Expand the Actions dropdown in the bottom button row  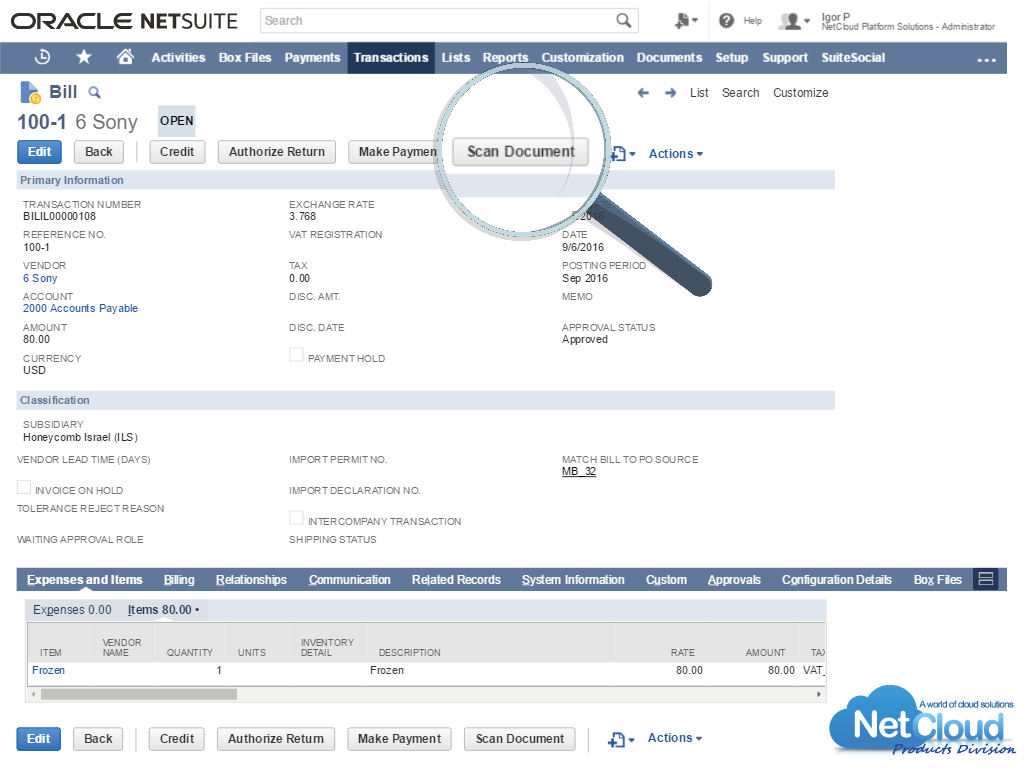pos(675,738)
